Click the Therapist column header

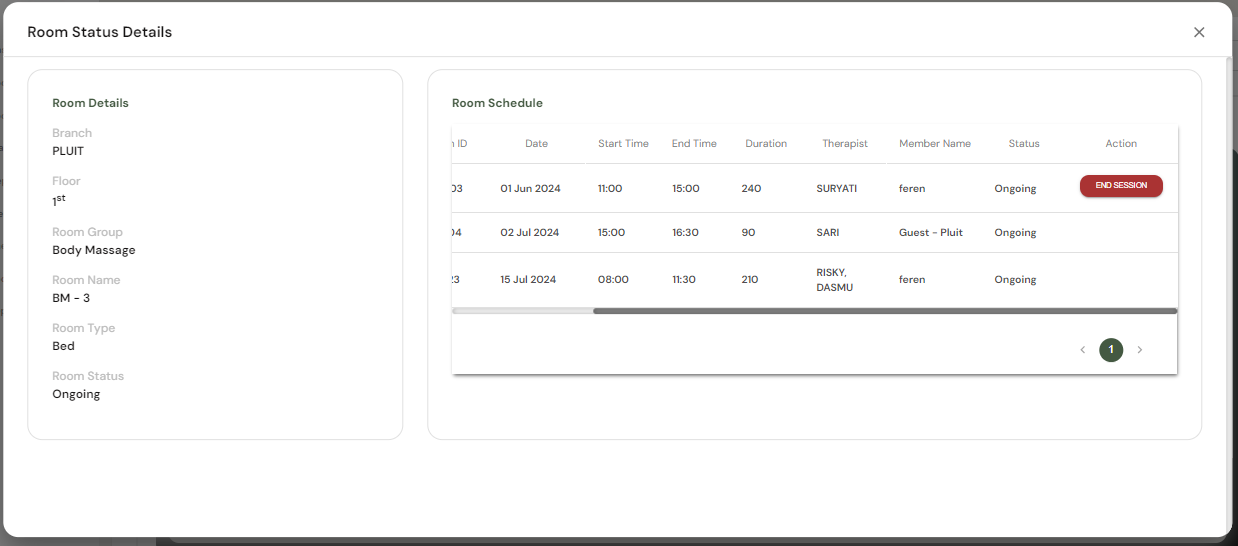coord(845,144)
